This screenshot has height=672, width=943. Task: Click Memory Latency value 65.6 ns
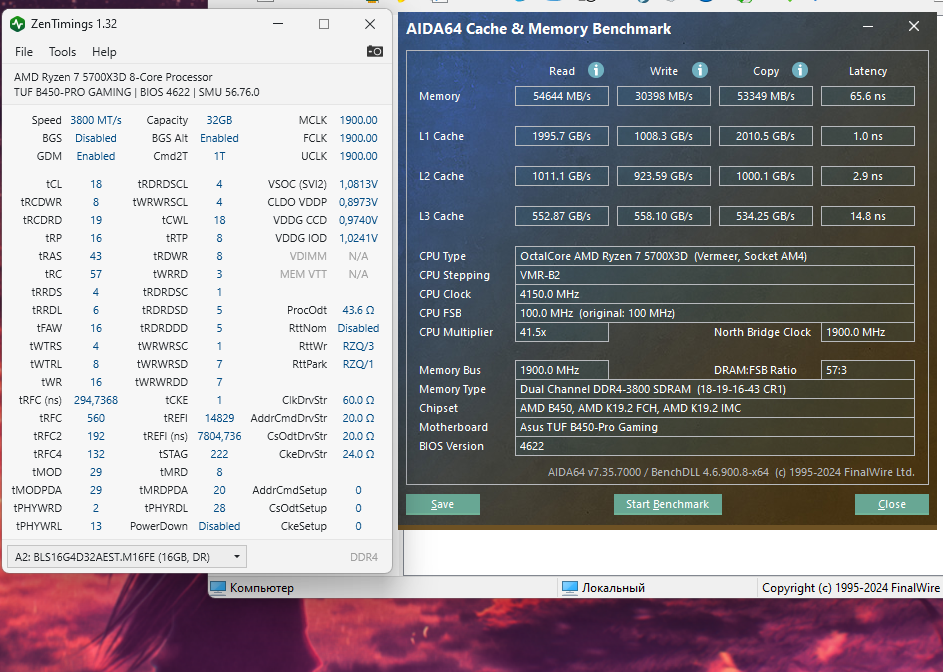[x=868, y=96]
